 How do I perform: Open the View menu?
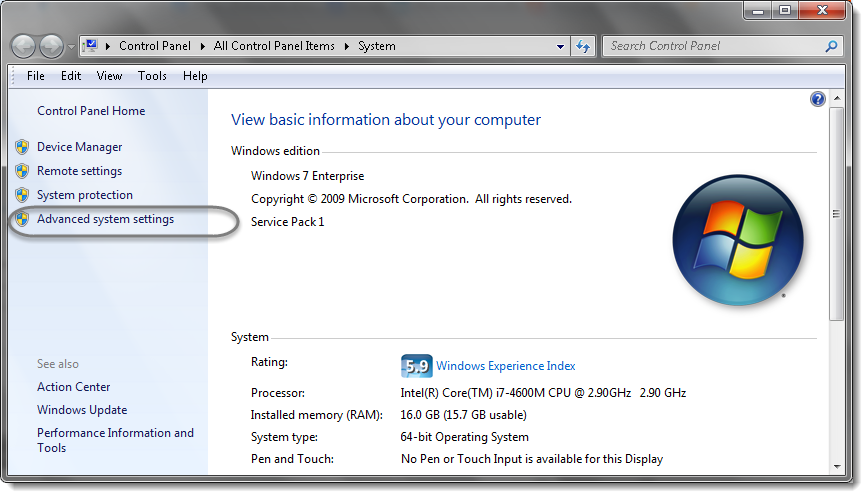tap(109, 76)
